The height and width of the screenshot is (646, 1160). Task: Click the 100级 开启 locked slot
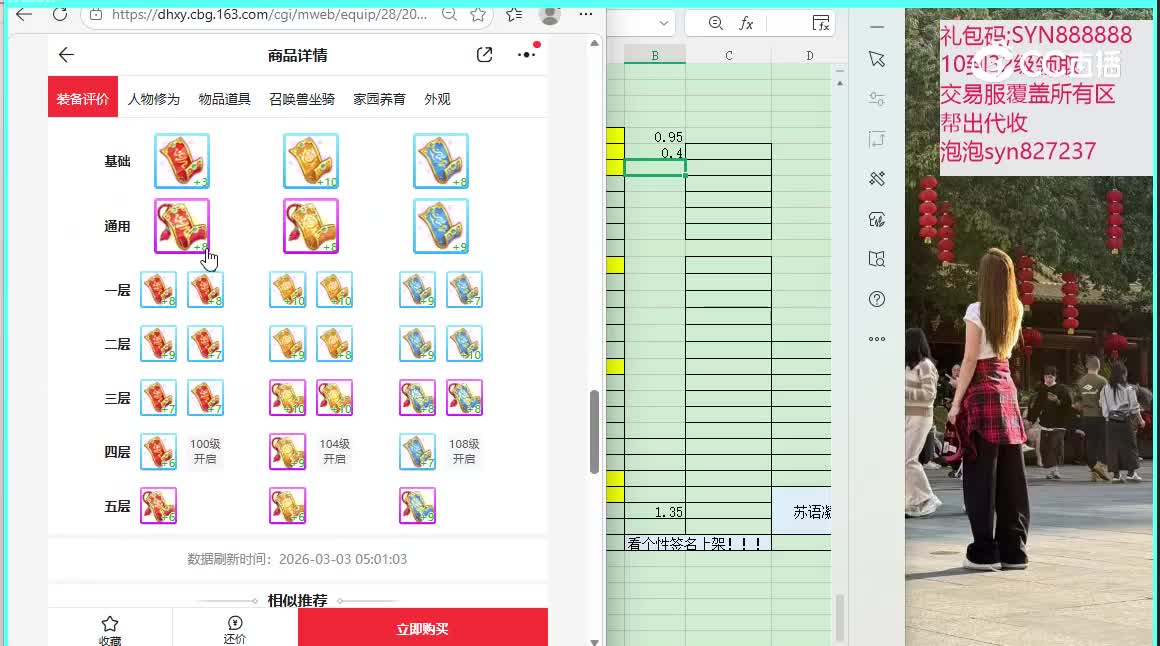205,451
